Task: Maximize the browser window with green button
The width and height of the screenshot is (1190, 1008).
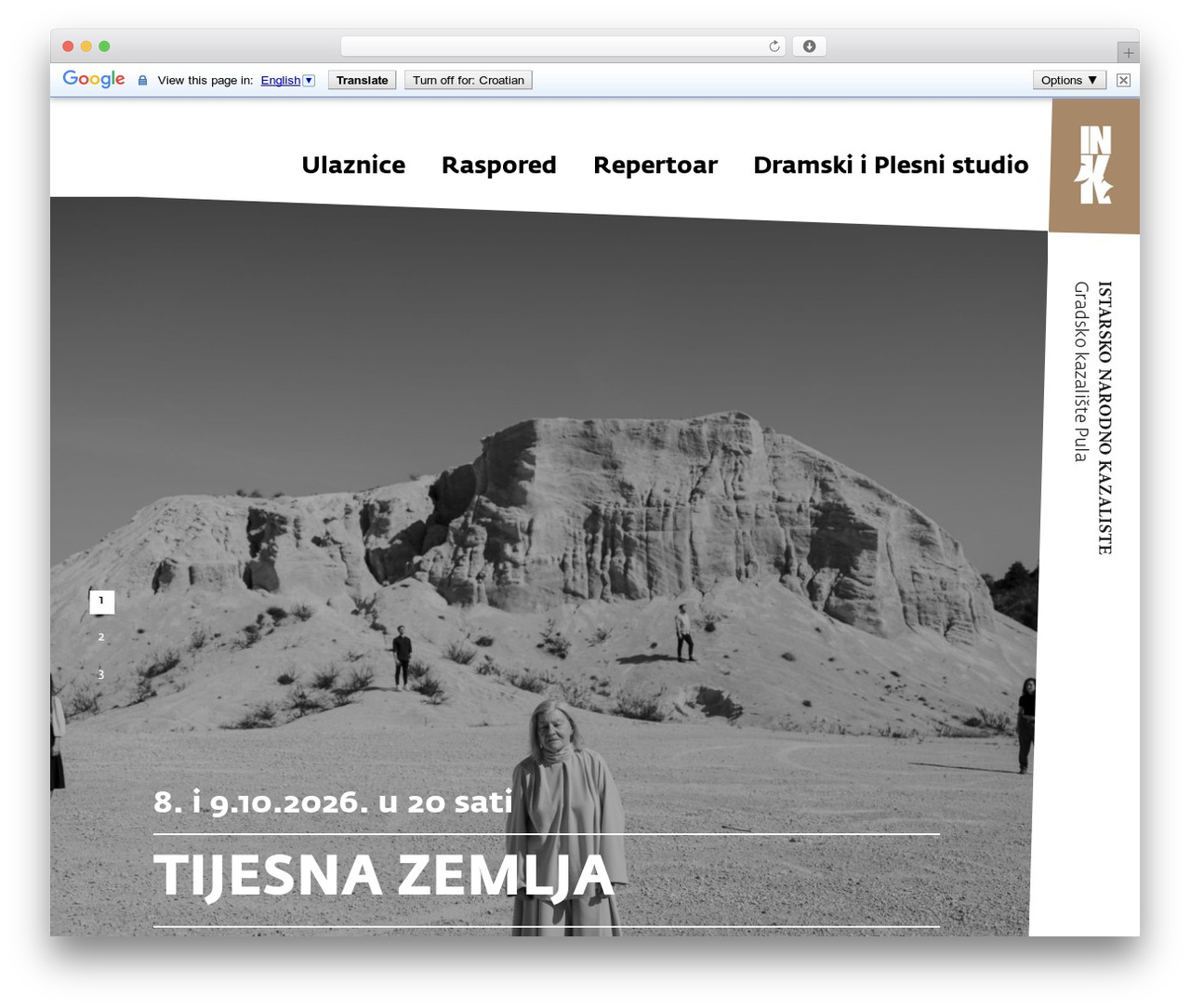Action: click(x=104, y=46)
